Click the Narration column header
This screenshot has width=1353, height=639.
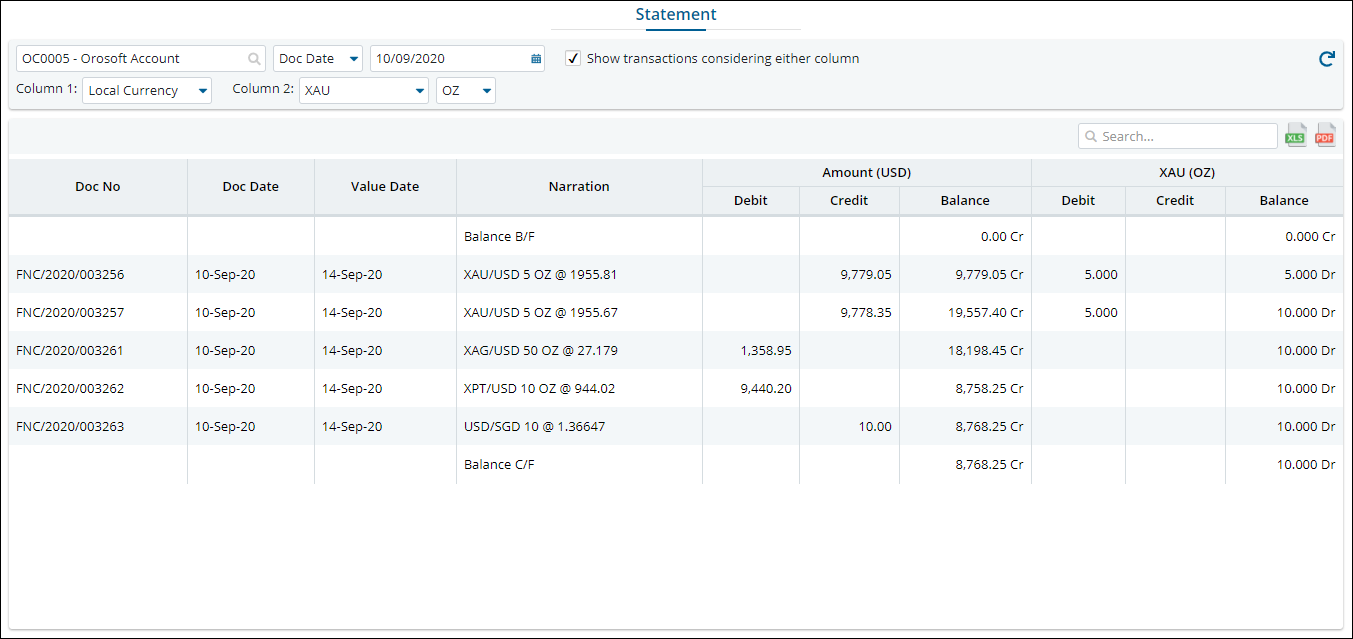pos(579,187)
